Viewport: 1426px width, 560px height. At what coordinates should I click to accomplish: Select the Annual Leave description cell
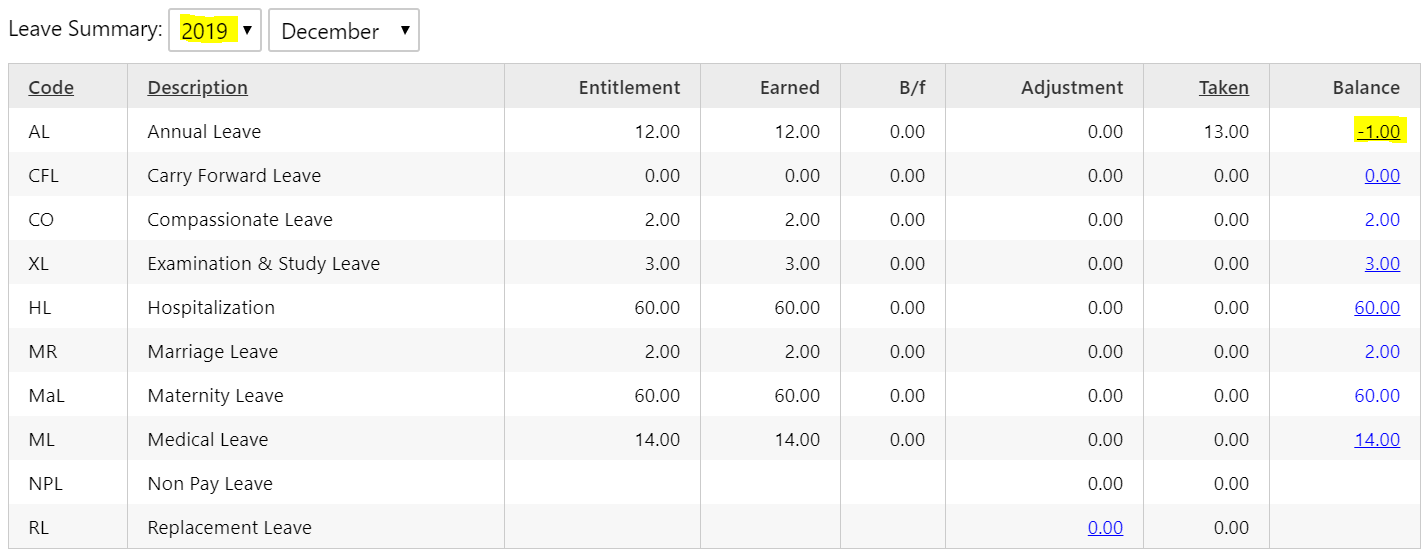click(x=316, y=131)
